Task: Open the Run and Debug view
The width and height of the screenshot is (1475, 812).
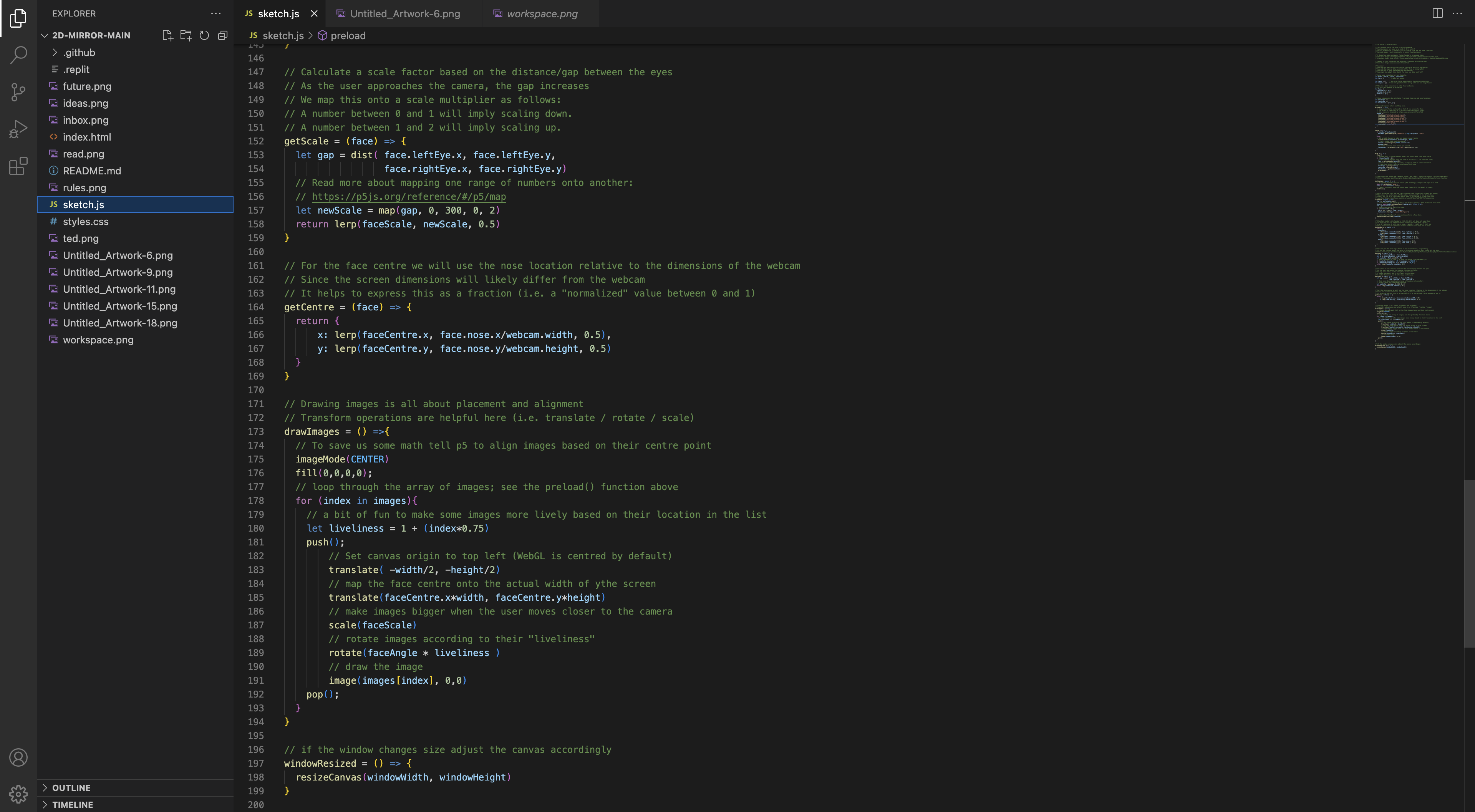Action: tap(18, 129)
